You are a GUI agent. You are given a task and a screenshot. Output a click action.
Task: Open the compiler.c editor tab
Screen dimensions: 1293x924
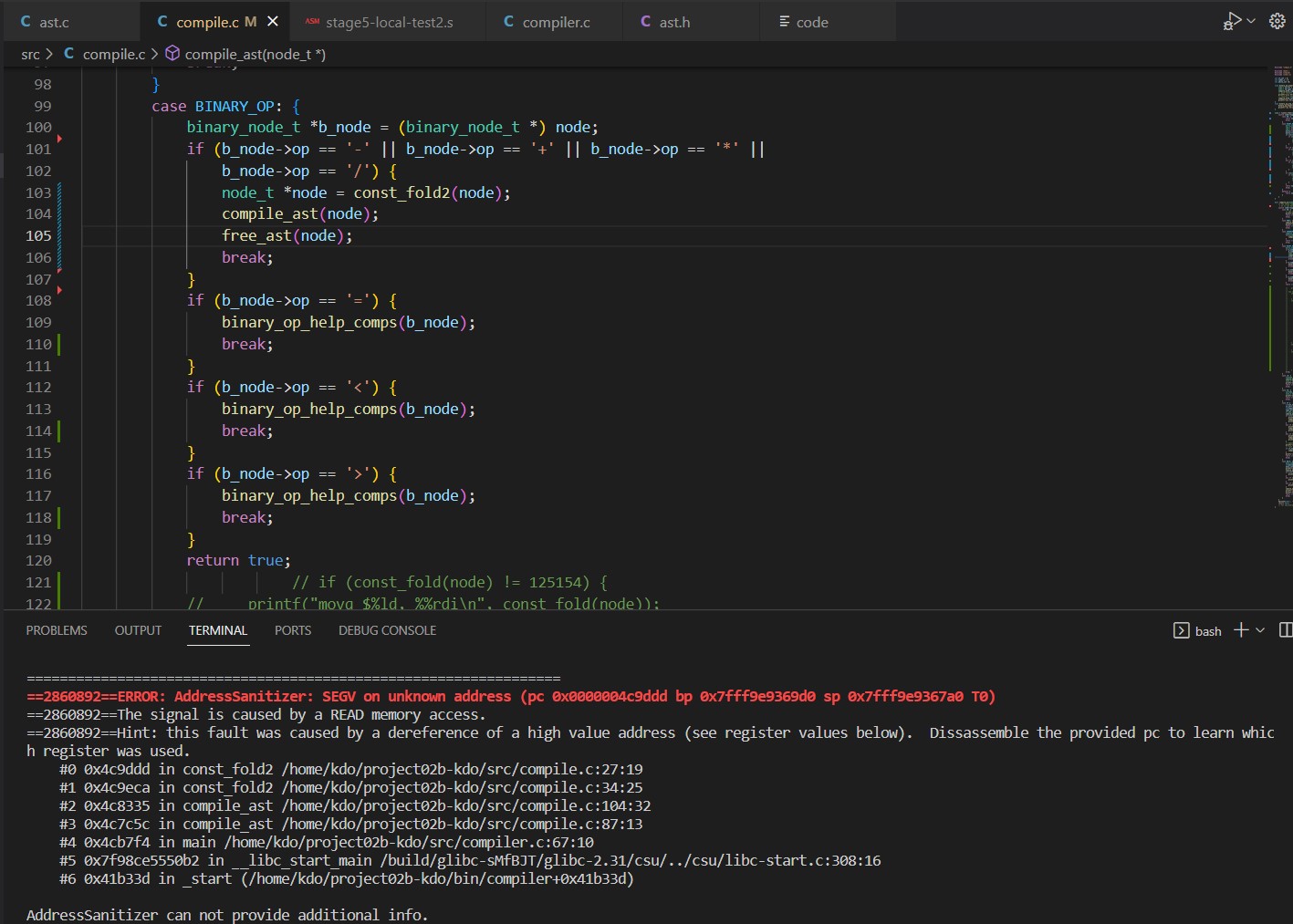[x=556, y=22]
